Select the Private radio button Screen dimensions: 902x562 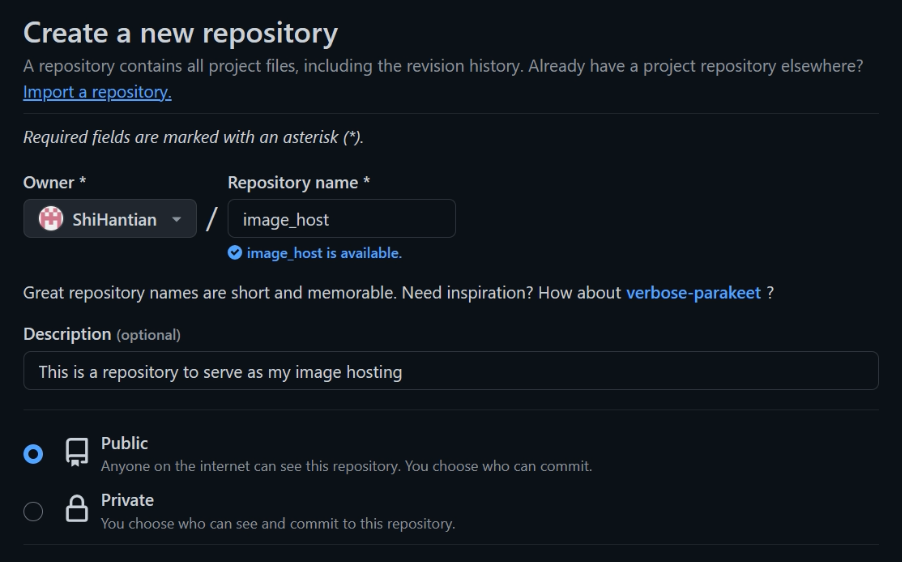pos(34,511)
